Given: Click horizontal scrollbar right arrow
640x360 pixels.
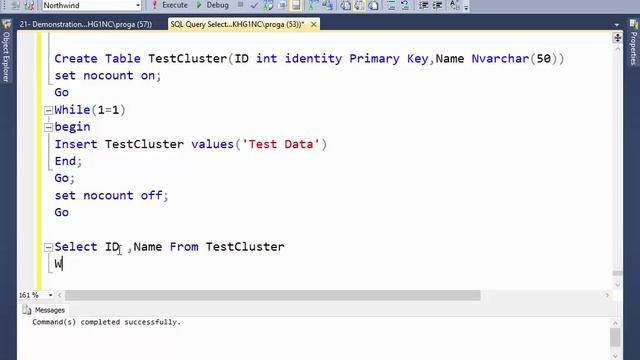Looking at the screenshot, I should pos(607,295).
